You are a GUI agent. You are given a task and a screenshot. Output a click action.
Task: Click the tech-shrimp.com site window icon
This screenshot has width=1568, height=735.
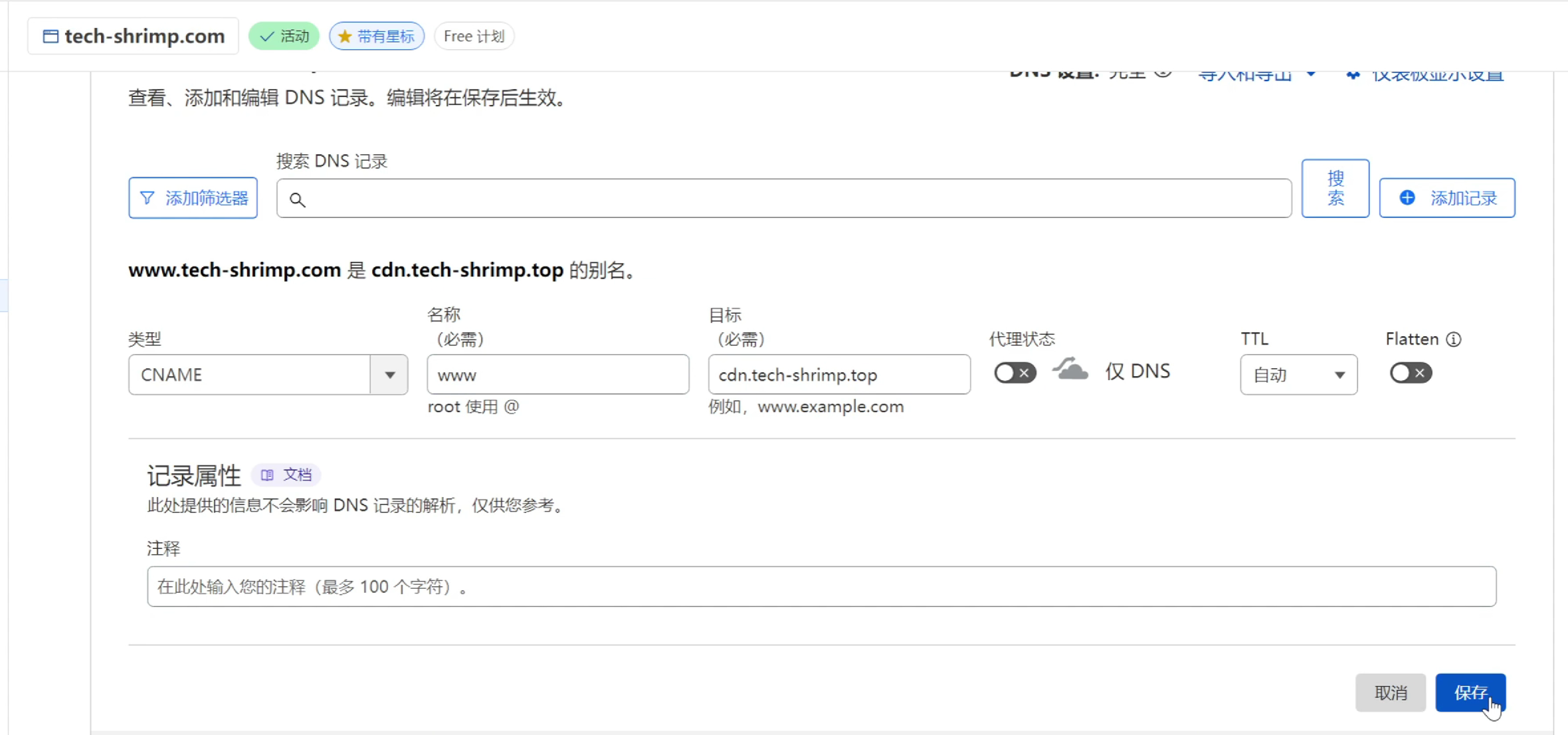tap(50, 37)
